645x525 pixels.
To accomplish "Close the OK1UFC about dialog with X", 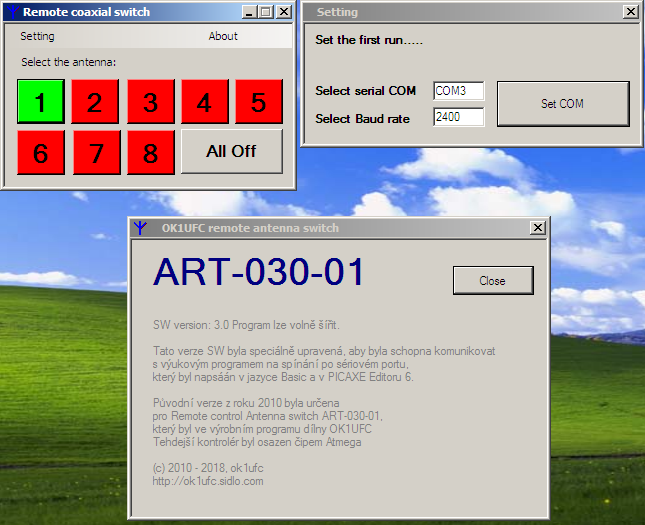I will point(538,228).
